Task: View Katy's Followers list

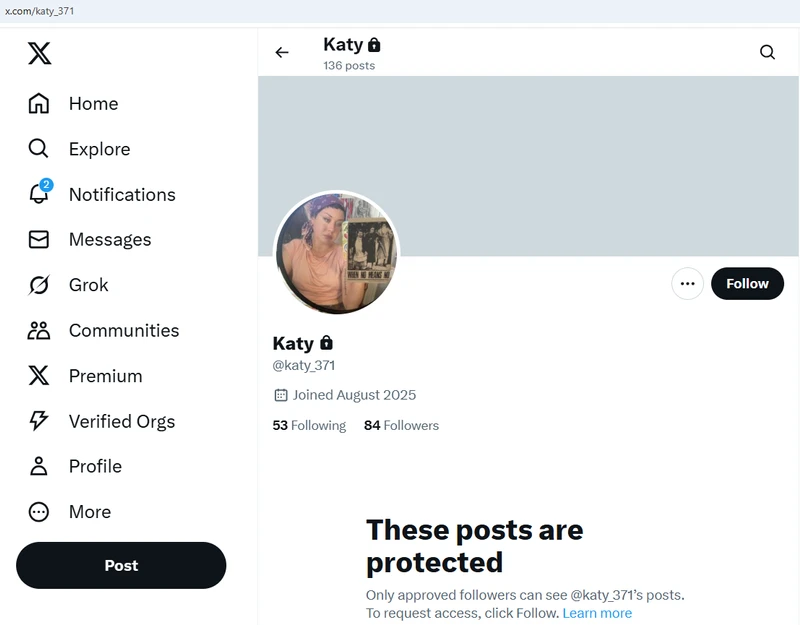Action: [401, 425]
